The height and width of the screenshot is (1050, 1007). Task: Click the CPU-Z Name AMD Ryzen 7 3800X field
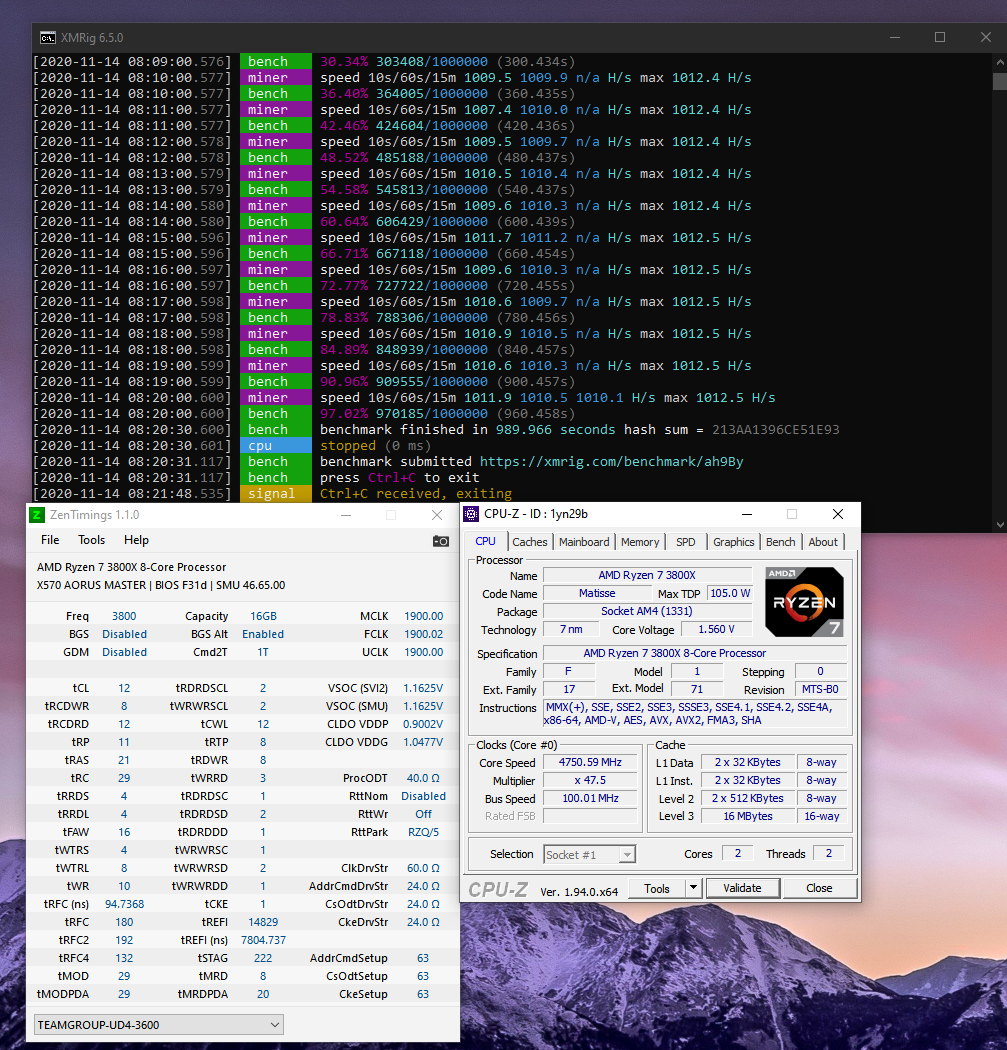(647, 575)
